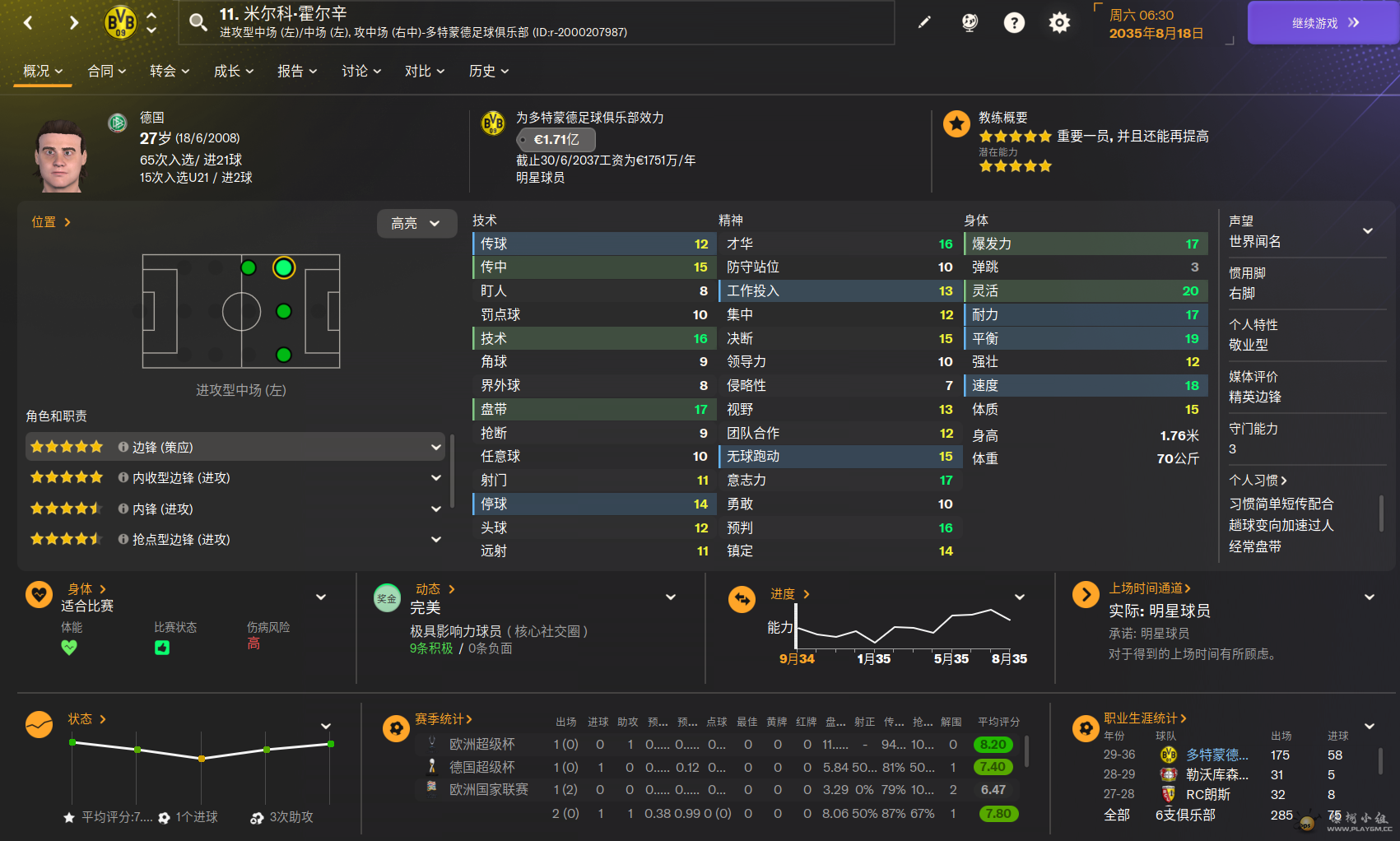Select the right attacking midfield position dot
The image size is (1400, 841).
(x=284, y=355)
